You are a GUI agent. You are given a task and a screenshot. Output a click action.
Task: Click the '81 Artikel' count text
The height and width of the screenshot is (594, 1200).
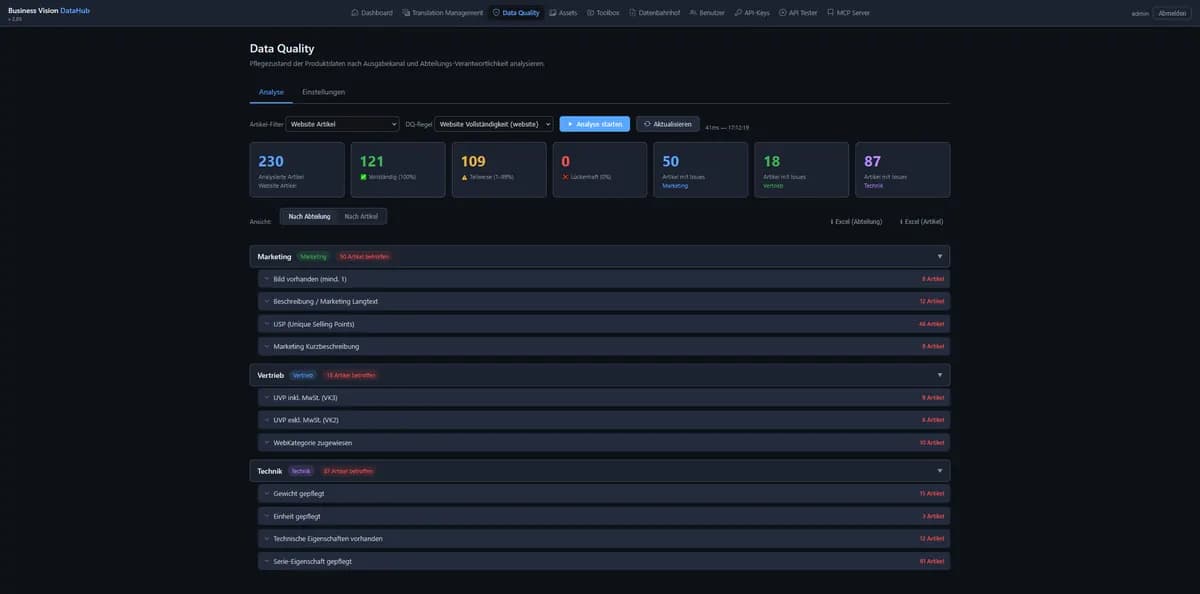[x=931, y=561]
